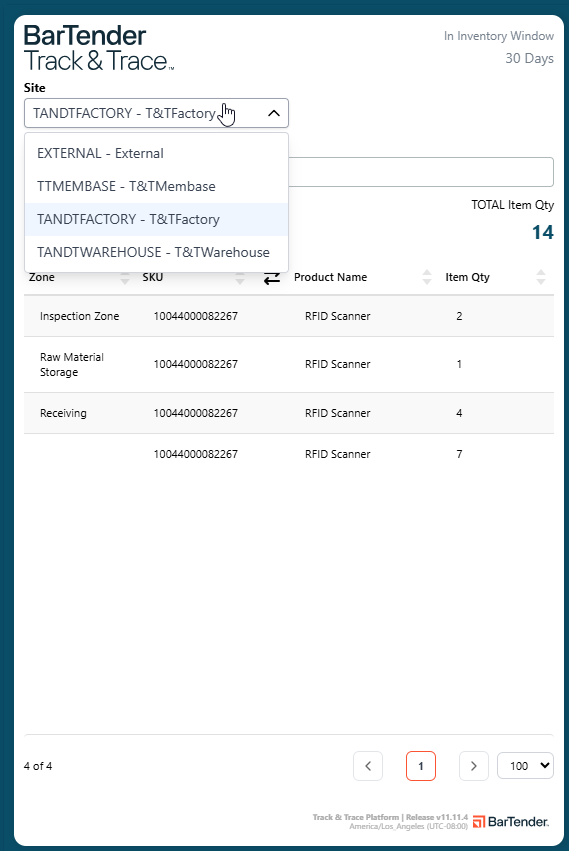Click page 1 button
Screen dimensions: 569x851
pyautogui.click(x=421, y=766)
